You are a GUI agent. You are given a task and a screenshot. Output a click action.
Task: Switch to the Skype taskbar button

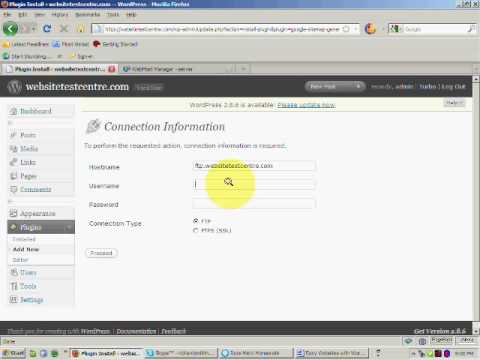click(181, 353)
